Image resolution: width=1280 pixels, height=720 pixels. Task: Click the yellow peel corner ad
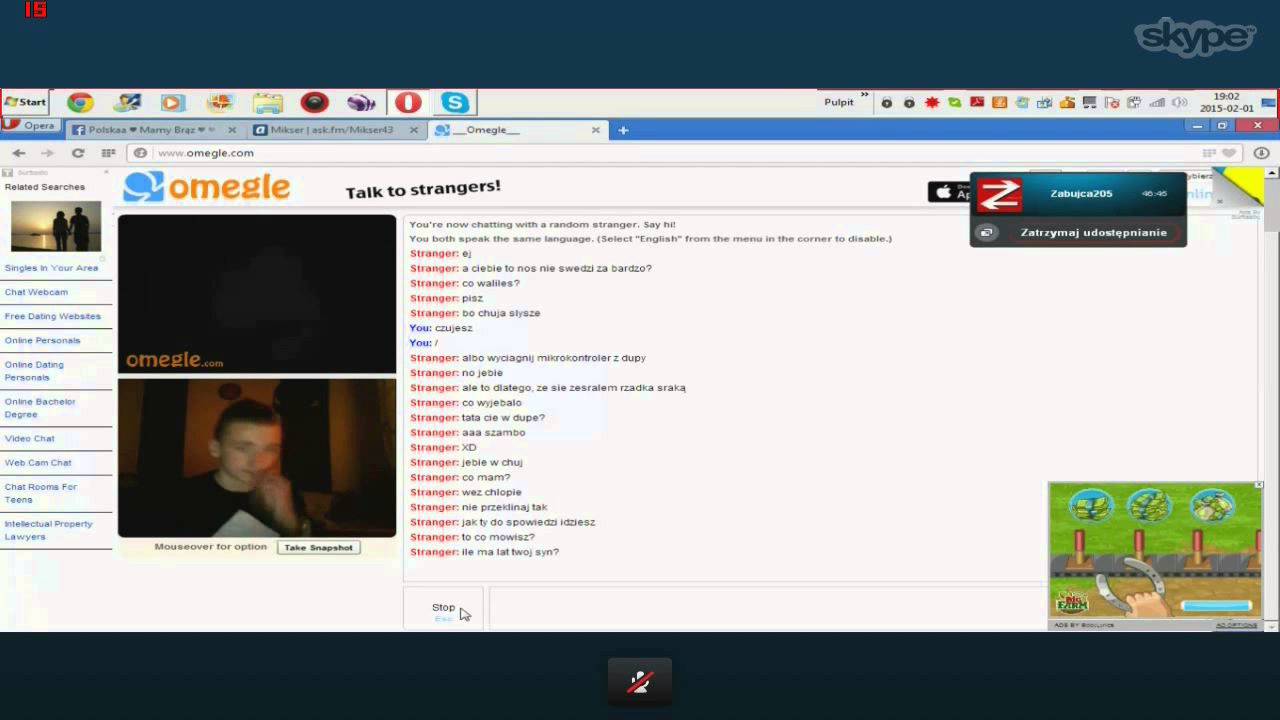click(x=1240, y=186)
